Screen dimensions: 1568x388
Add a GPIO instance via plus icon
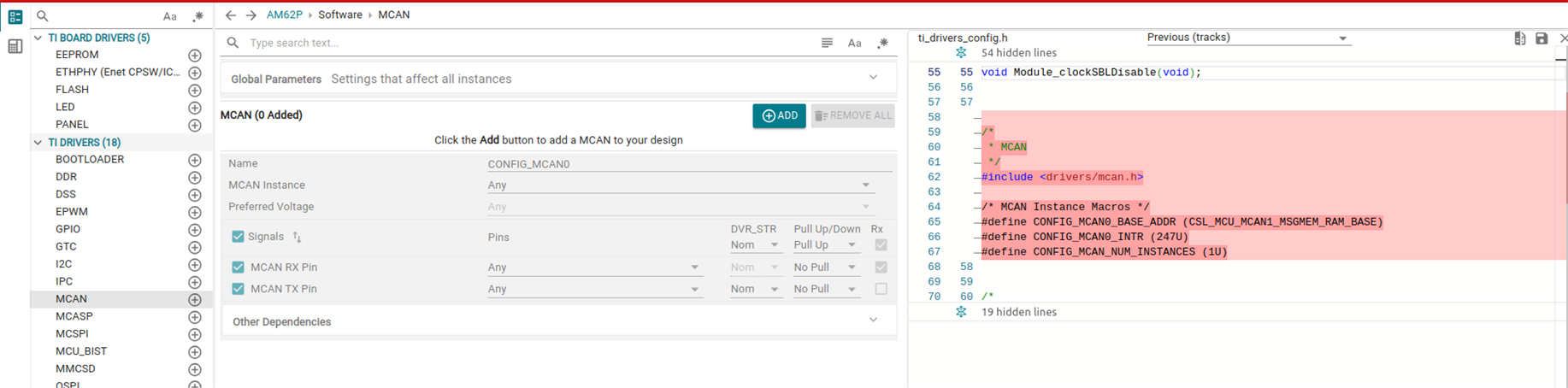[195, 230]
